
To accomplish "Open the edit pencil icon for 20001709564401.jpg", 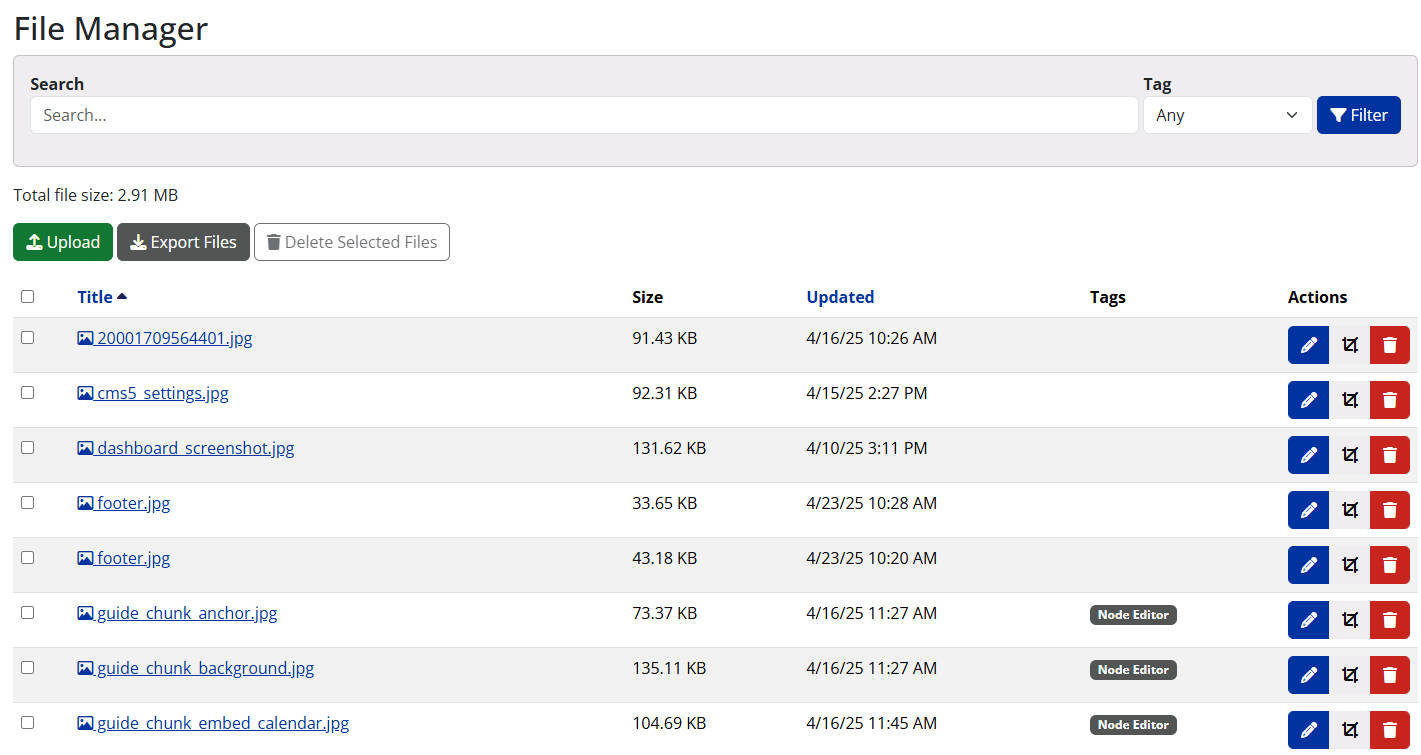I will click(x=1308, y=344).
